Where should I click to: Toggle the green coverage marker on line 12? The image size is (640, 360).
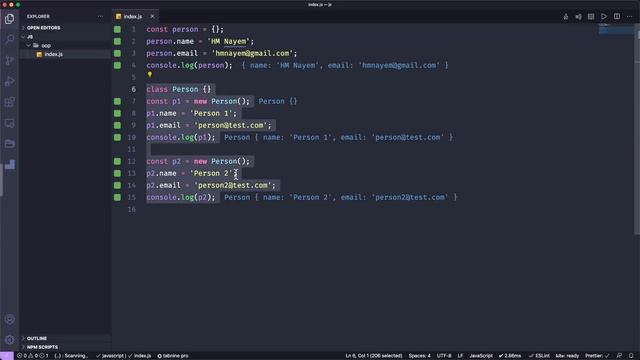pos(118,161)
